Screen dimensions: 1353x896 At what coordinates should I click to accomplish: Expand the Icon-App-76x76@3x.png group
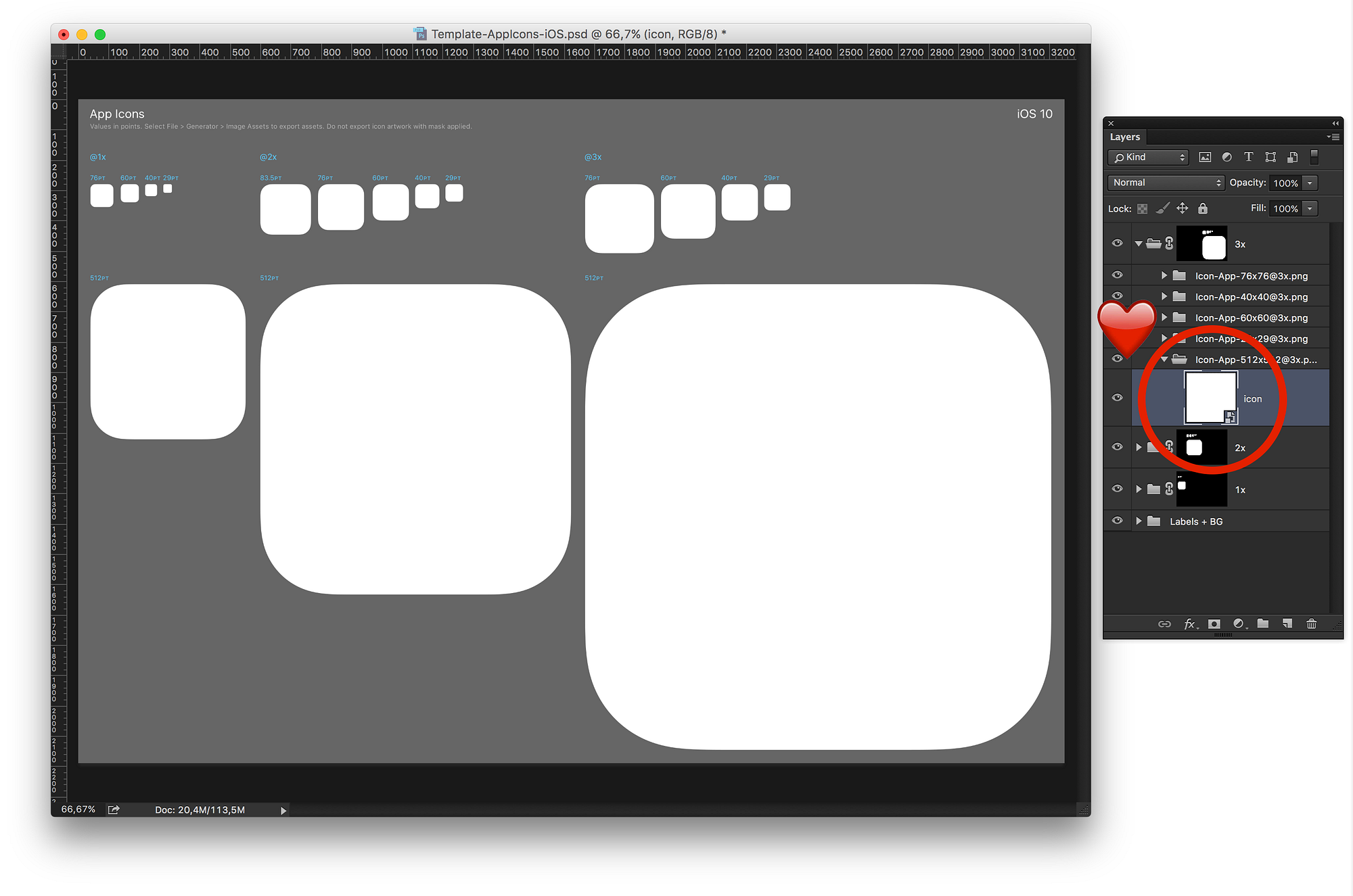(1164, 275)
